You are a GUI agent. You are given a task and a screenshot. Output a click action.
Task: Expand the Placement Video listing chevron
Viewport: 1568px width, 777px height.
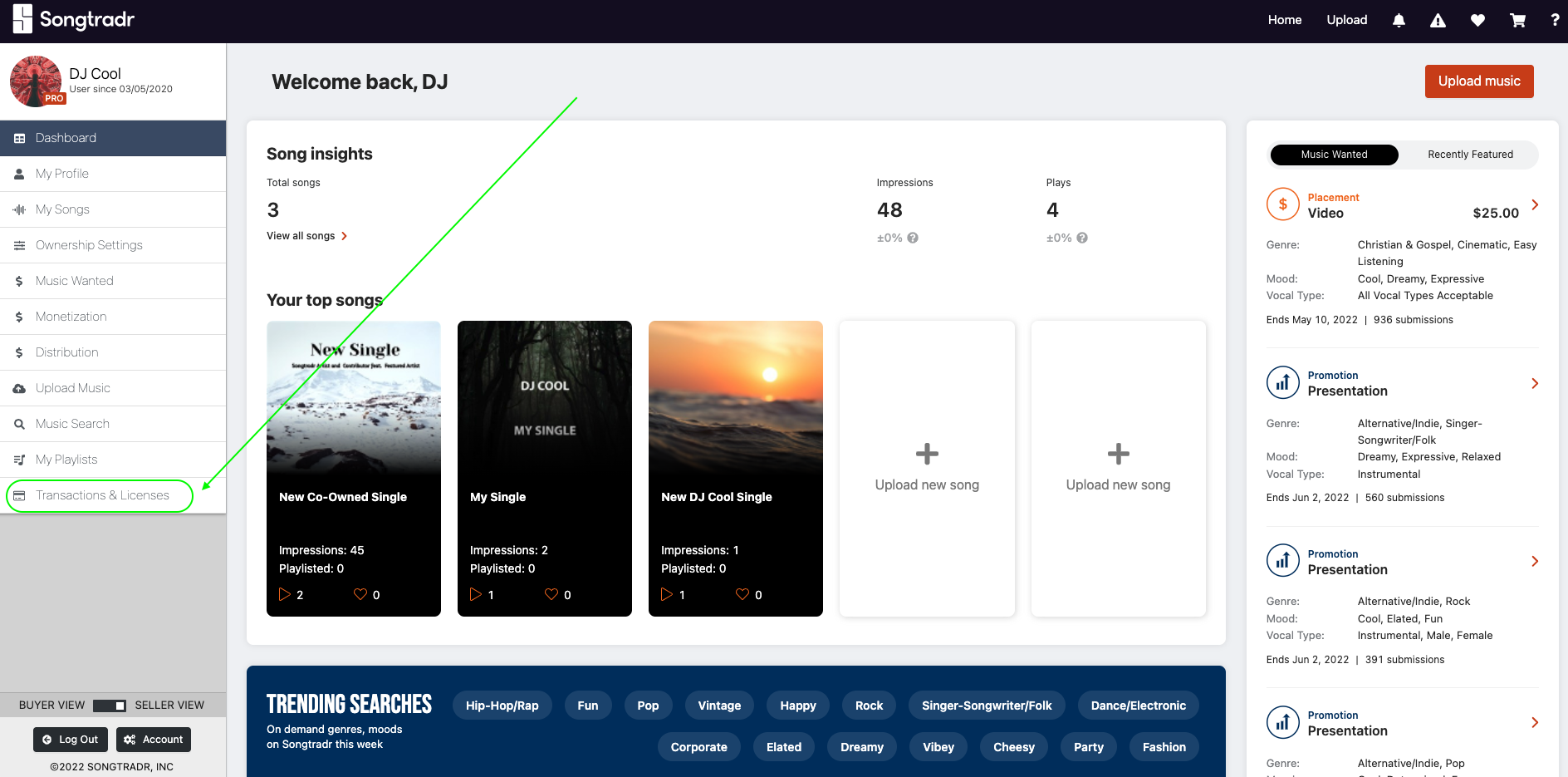point(1535,204)
